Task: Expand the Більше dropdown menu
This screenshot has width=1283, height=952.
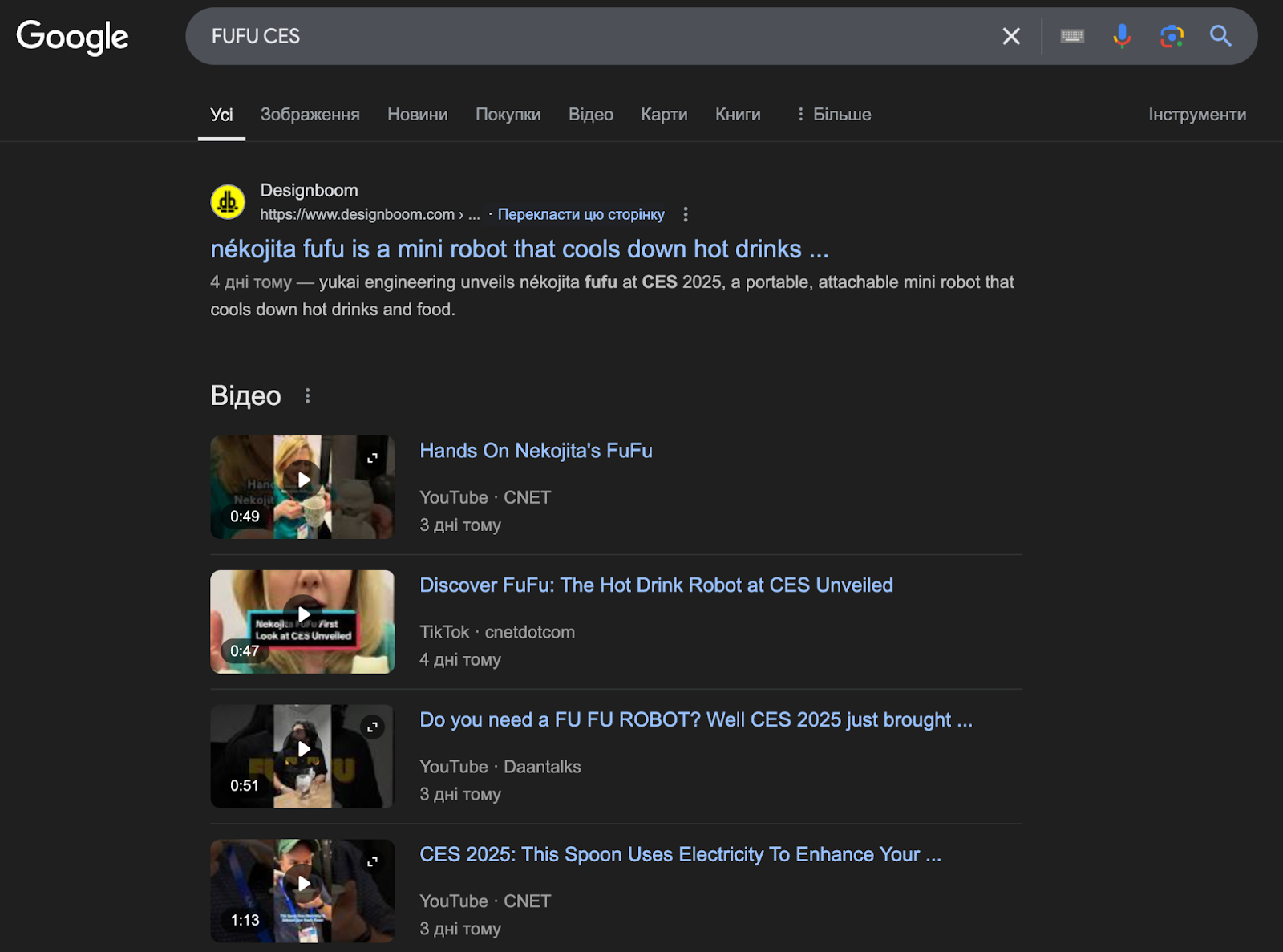Action: (833, 115)
